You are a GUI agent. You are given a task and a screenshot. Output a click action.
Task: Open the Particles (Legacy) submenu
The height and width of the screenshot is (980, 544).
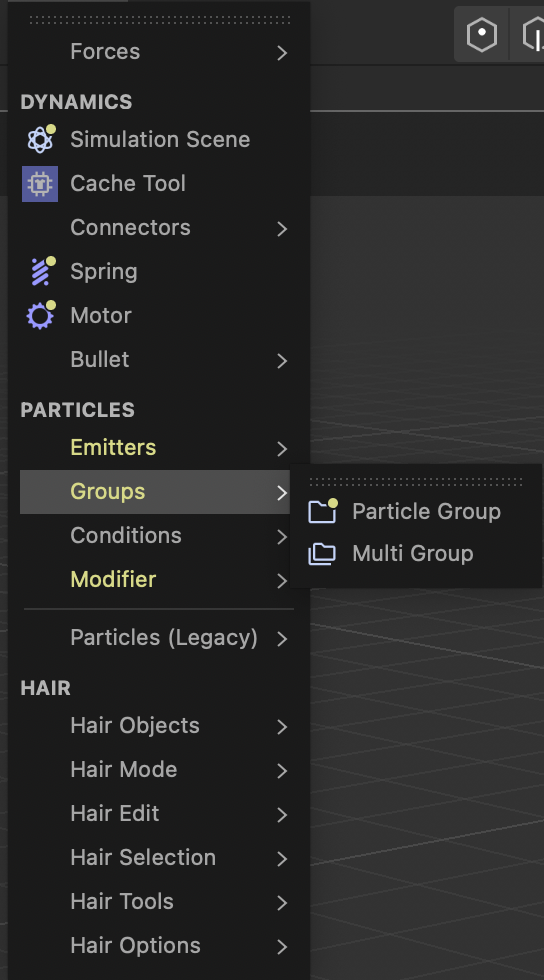tap(157, 638)
